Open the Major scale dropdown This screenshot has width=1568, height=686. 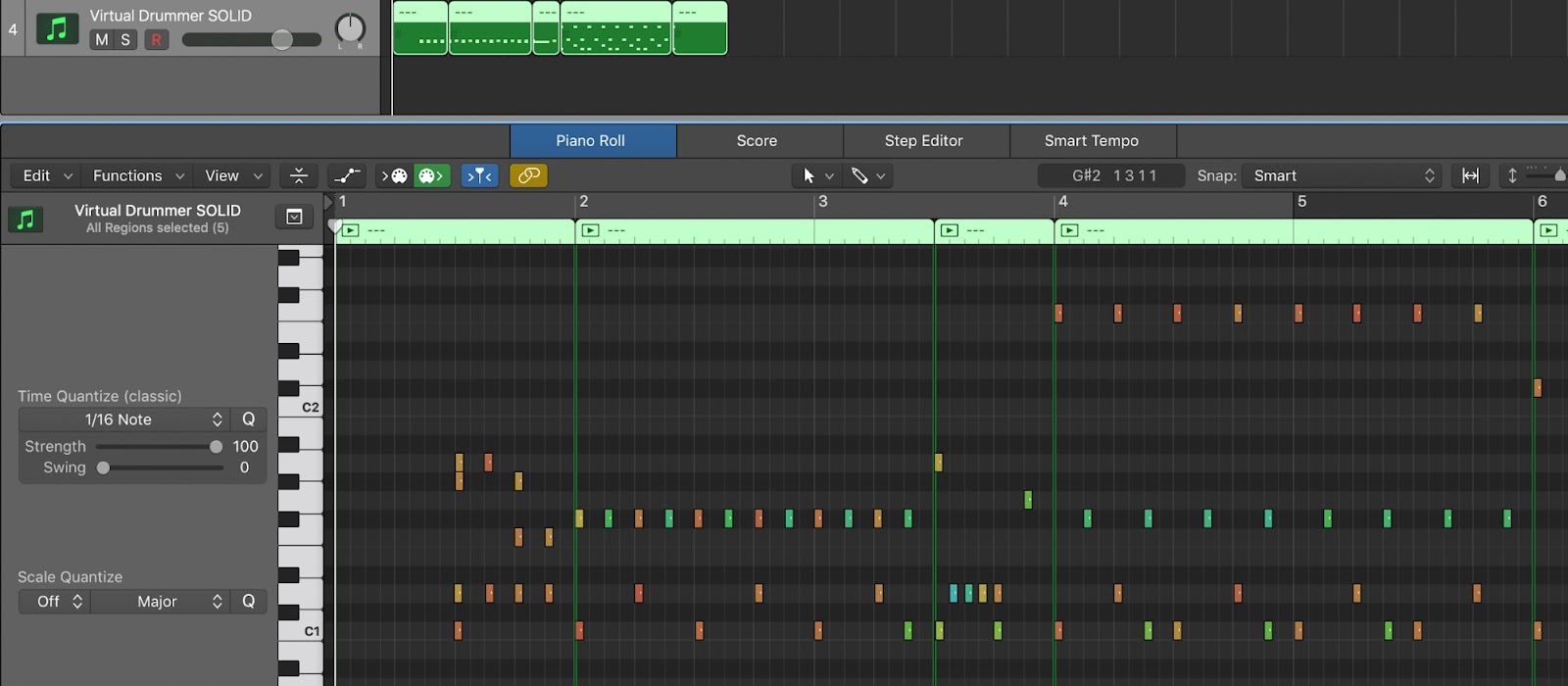coord(161,601)
